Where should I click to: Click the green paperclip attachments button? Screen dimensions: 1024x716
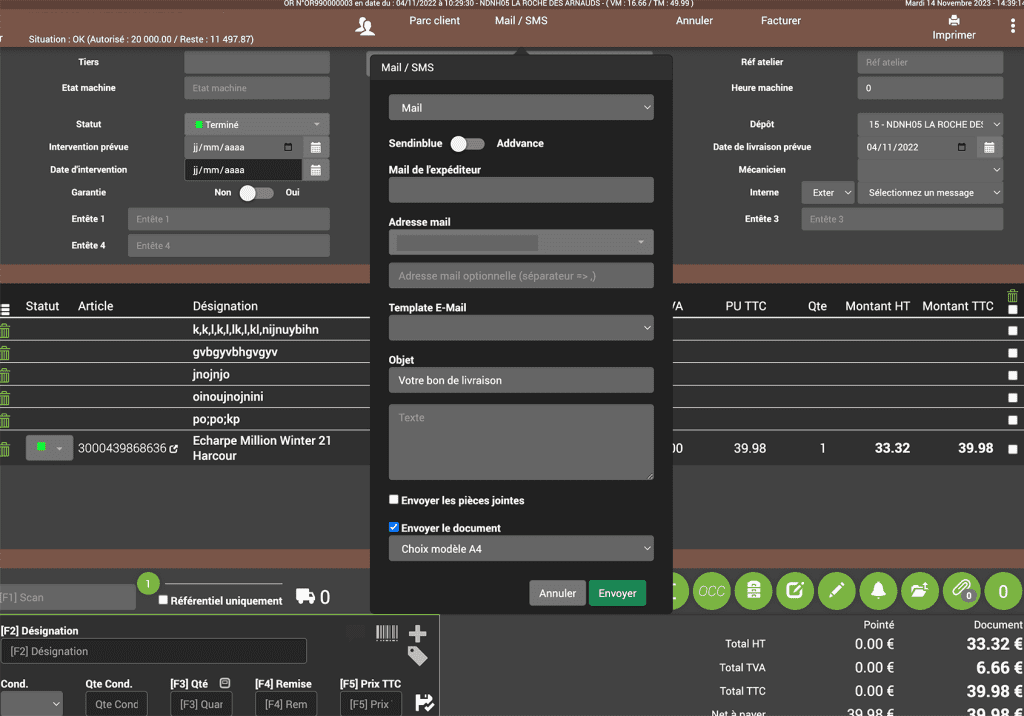(x=962, y=591)
